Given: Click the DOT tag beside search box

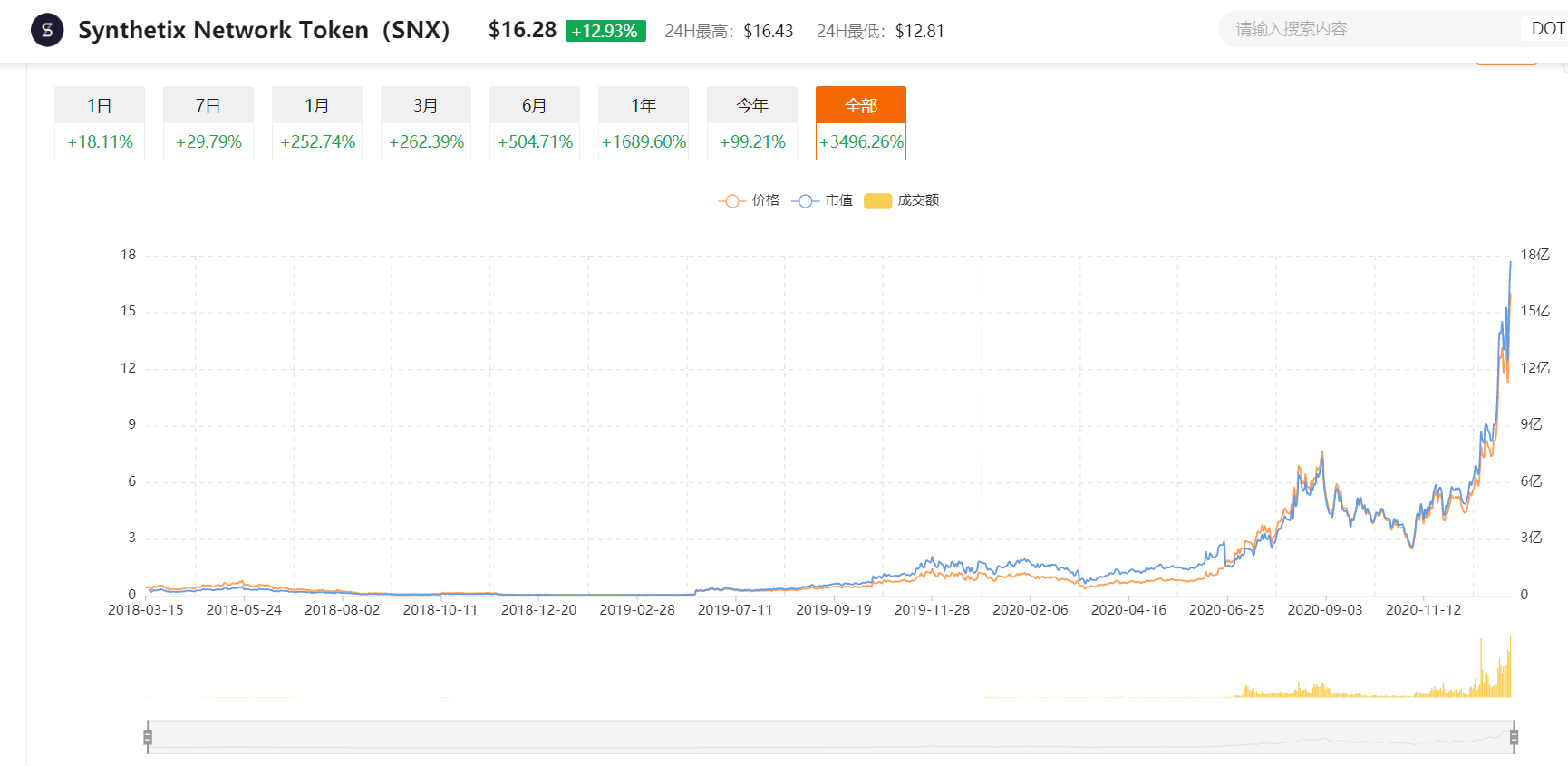Looking at the screenshot, I should (1546, 29).
